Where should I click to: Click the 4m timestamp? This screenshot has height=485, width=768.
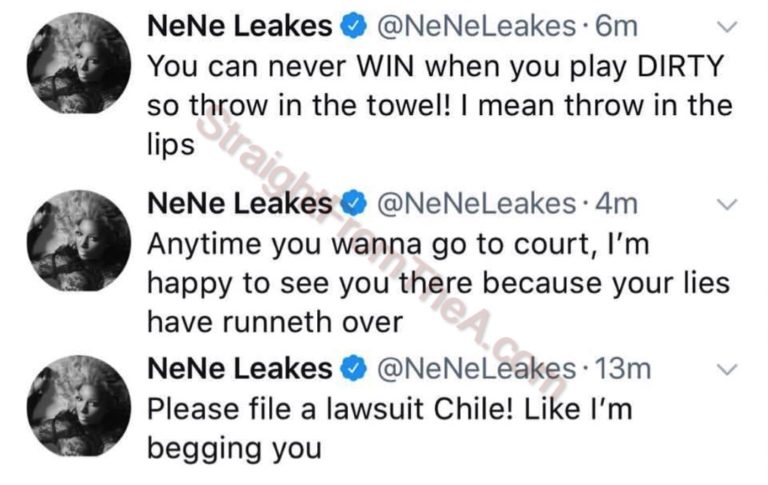click(x=615, y=204)
